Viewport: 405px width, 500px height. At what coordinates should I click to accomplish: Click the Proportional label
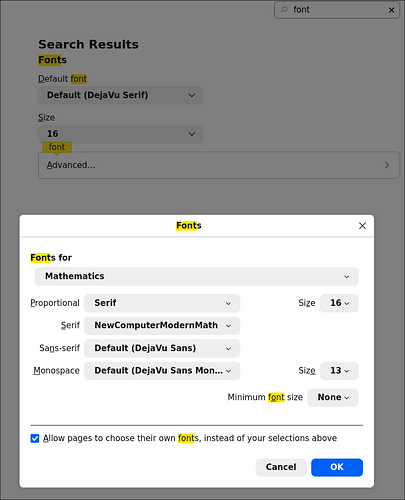55,303
